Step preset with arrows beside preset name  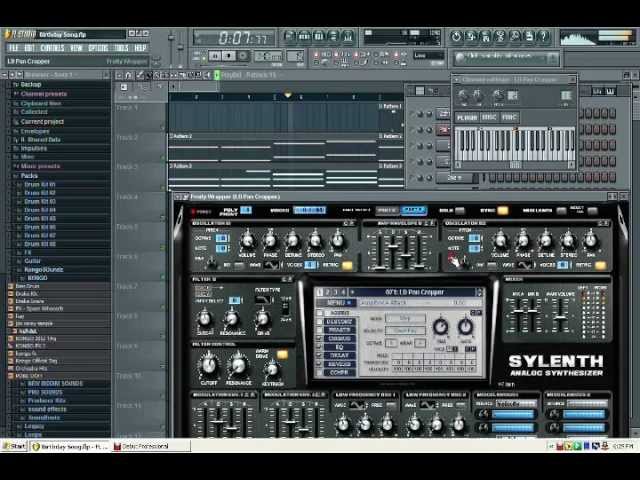click(479, 292)
